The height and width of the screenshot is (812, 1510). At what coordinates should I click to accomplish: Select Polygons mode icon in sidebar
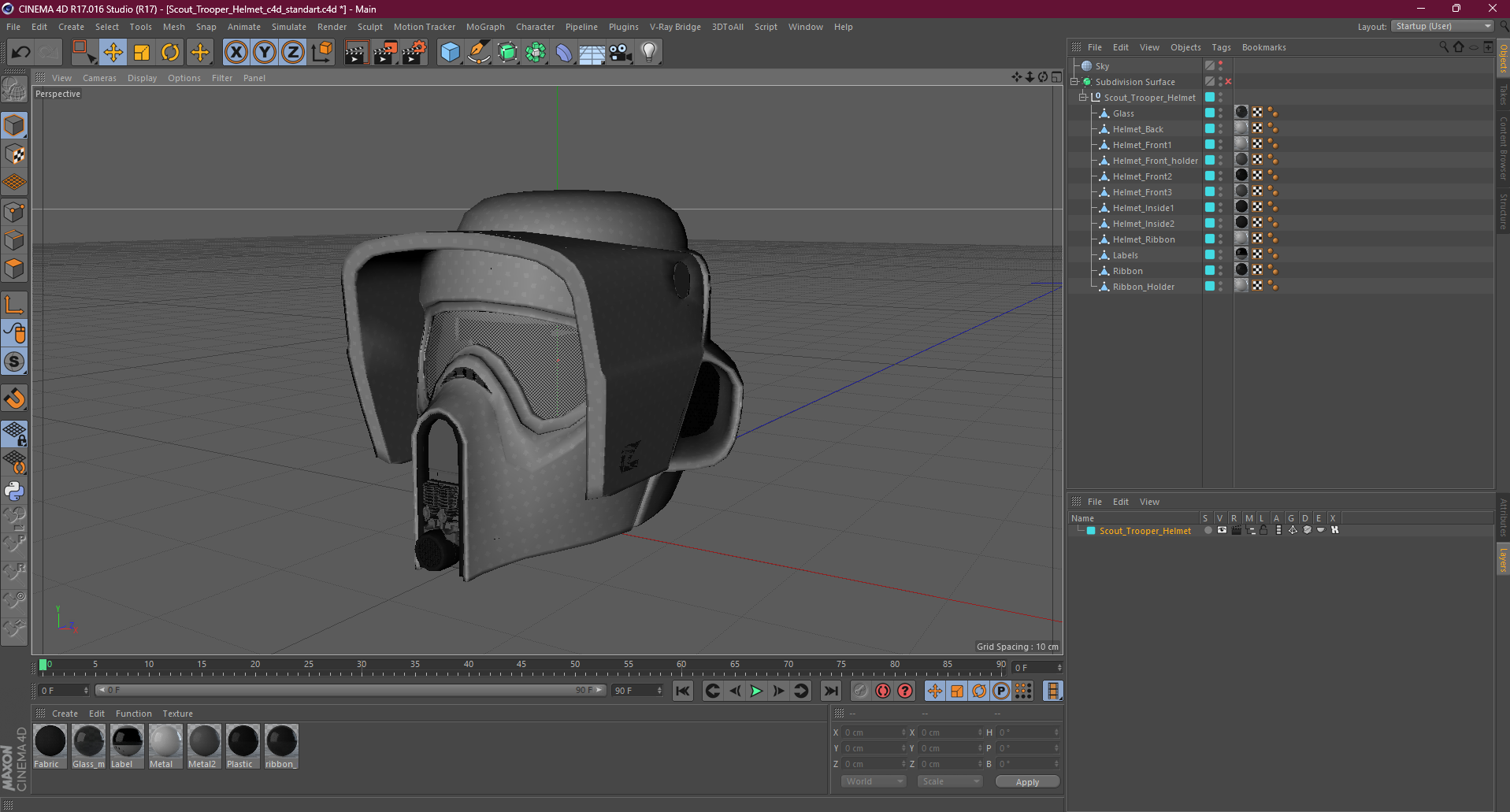(x=15, y=269)
